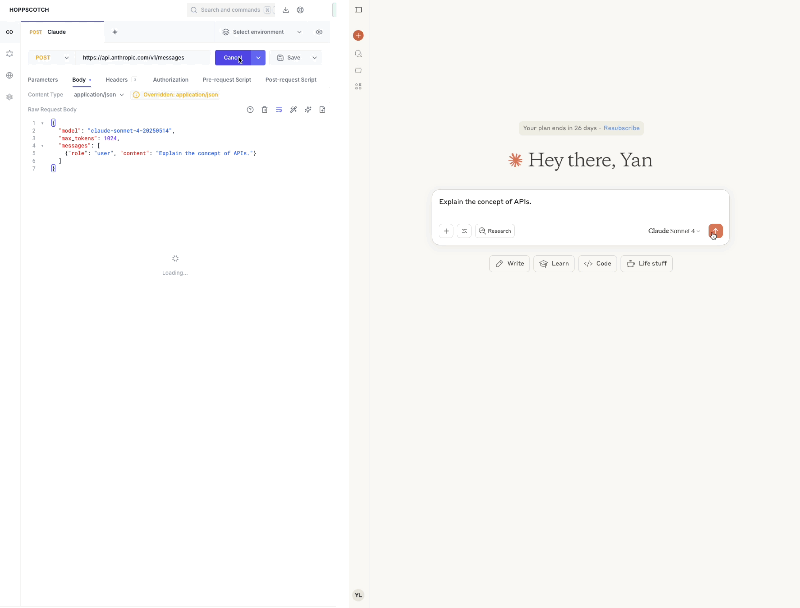Collapse the messages array fold arrow
This screenshot has width=800, height=608.
[x=42, y=145]
